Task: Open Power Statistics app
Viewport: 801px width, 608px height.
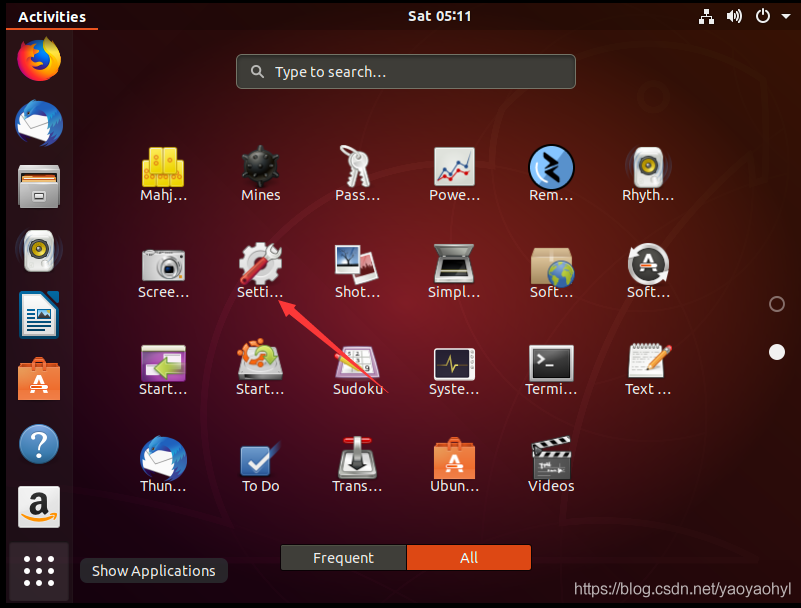Action: coord(454,174)
